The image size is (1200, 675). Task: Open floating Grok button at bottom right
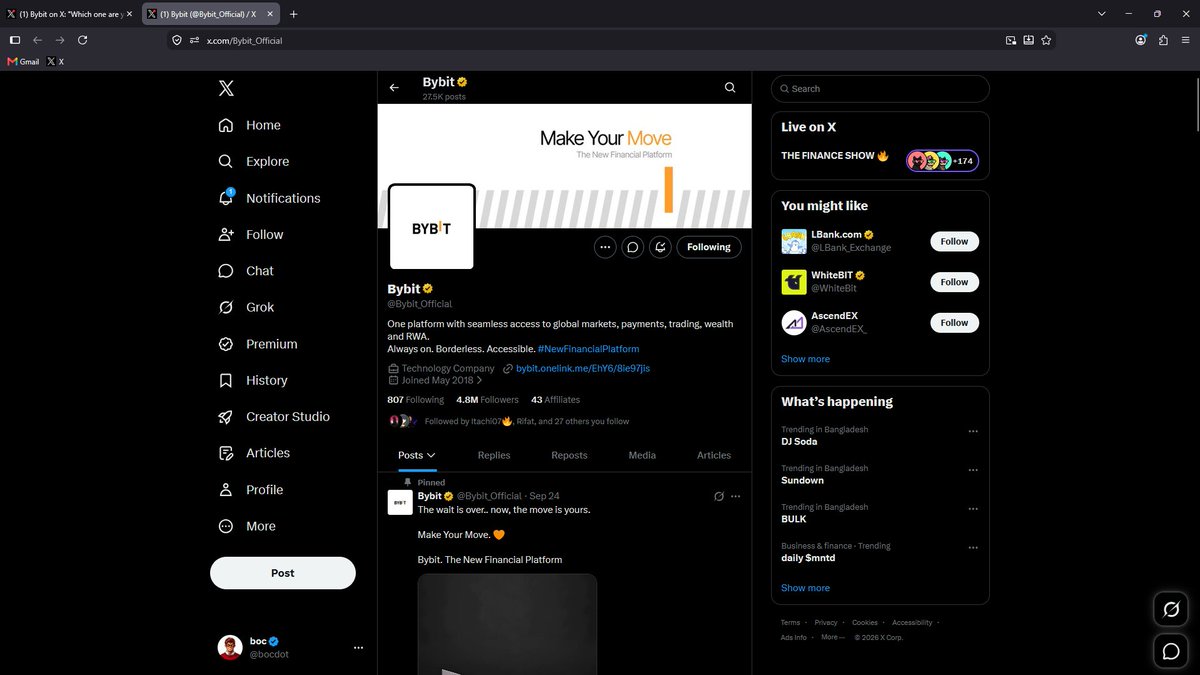pos(1171,609)
